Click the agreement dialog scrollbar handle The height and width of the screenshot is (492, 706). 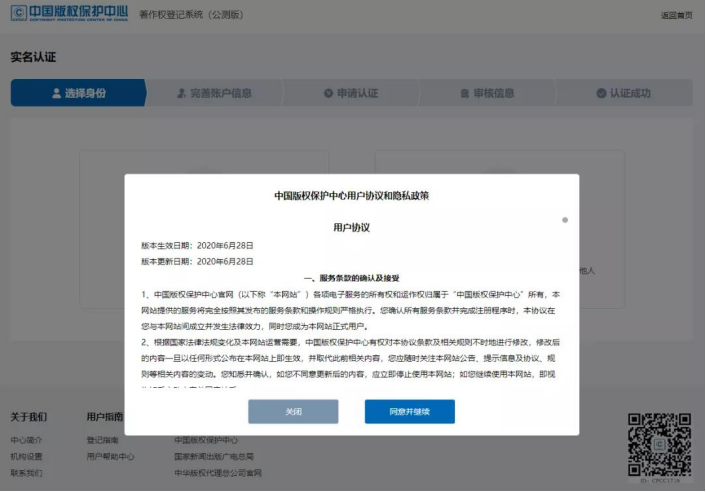(x=565, y=220)
